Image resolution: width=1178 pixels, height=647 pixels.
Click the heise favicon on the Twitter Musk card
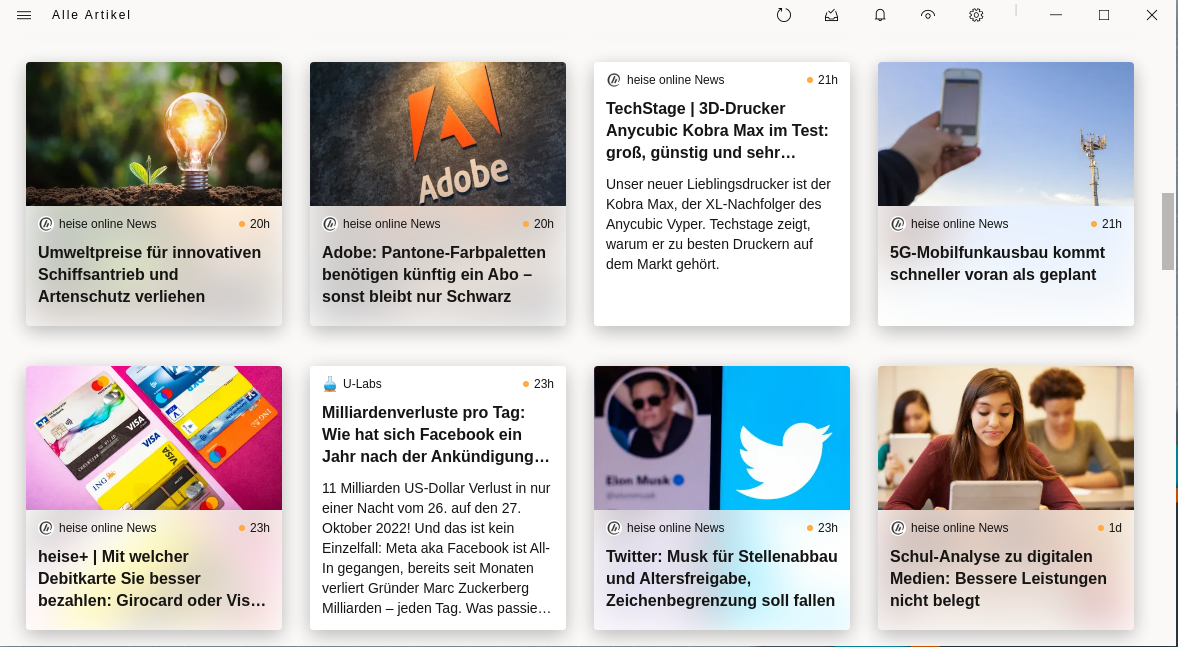click(x=614, y=528)
